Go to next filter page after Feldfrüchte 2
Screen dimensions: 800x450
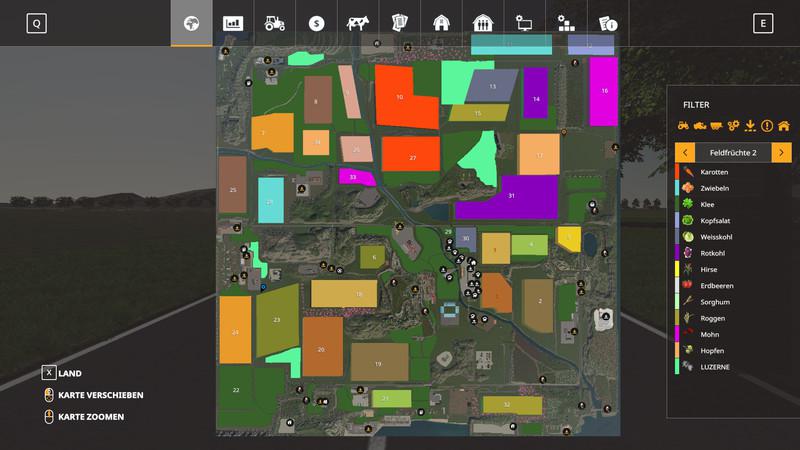point(781,152)
